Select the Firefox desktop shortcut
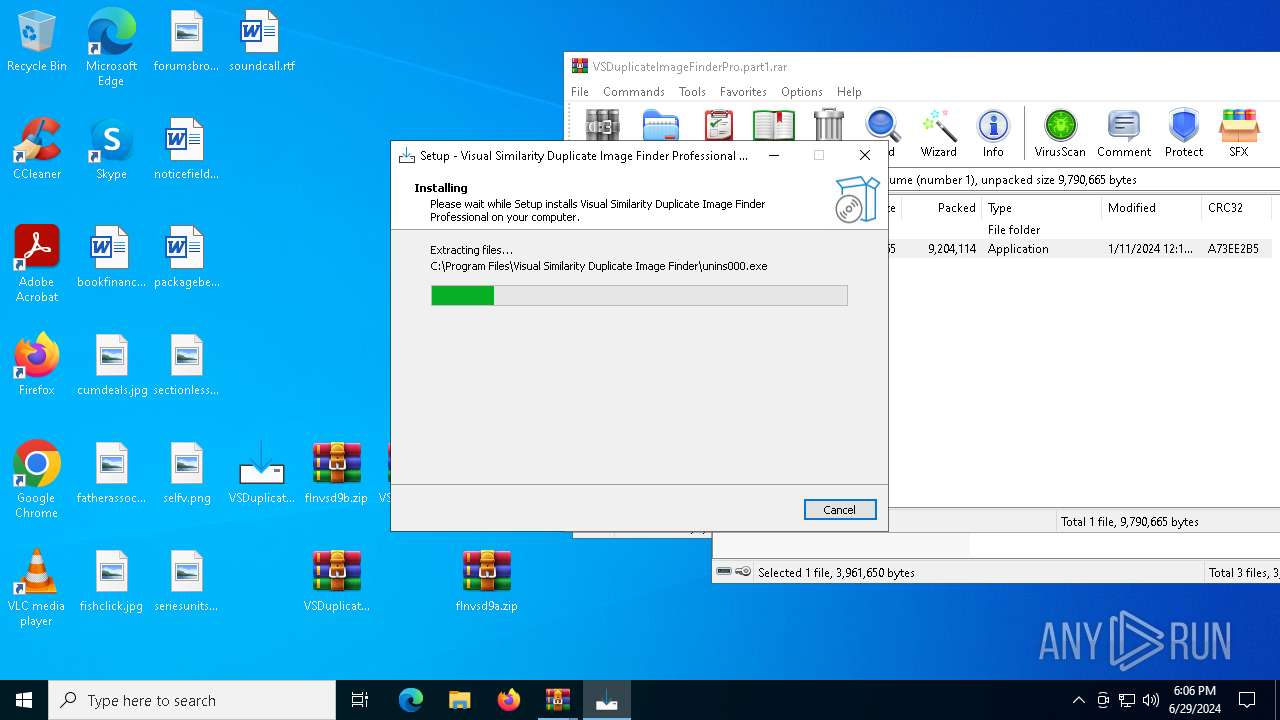The width and height of the screenshot is (1280, 720). click(37, 365)
